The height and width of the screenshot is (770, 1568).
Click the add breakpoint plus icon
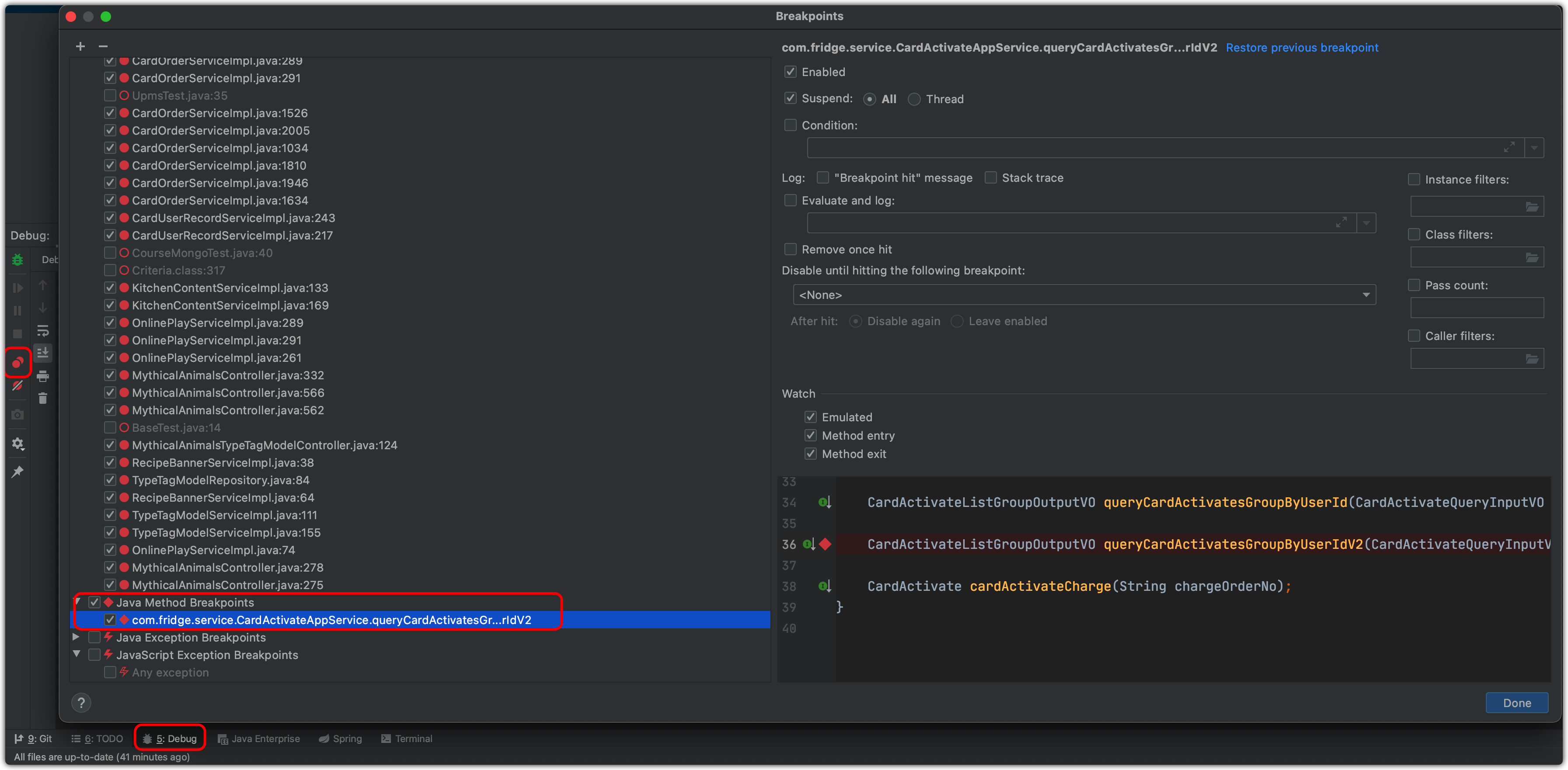80,46
